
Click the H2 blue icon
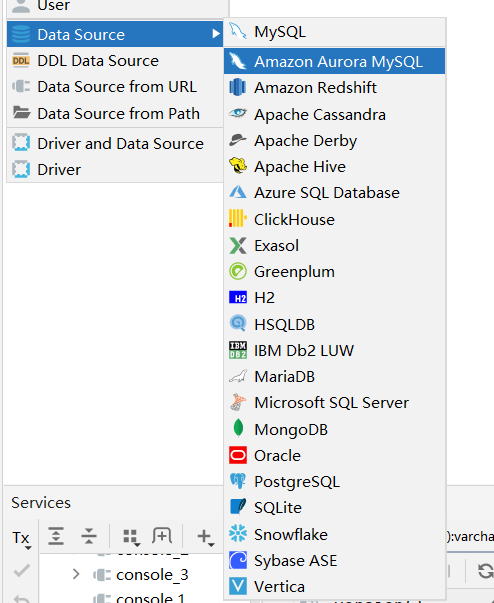coord(238,298)
